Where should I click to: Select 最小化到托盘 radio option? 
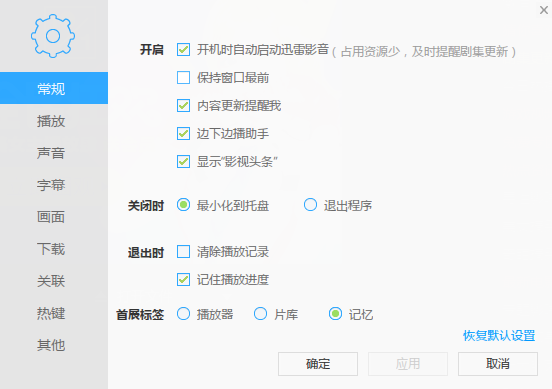[x=183, y=205]
